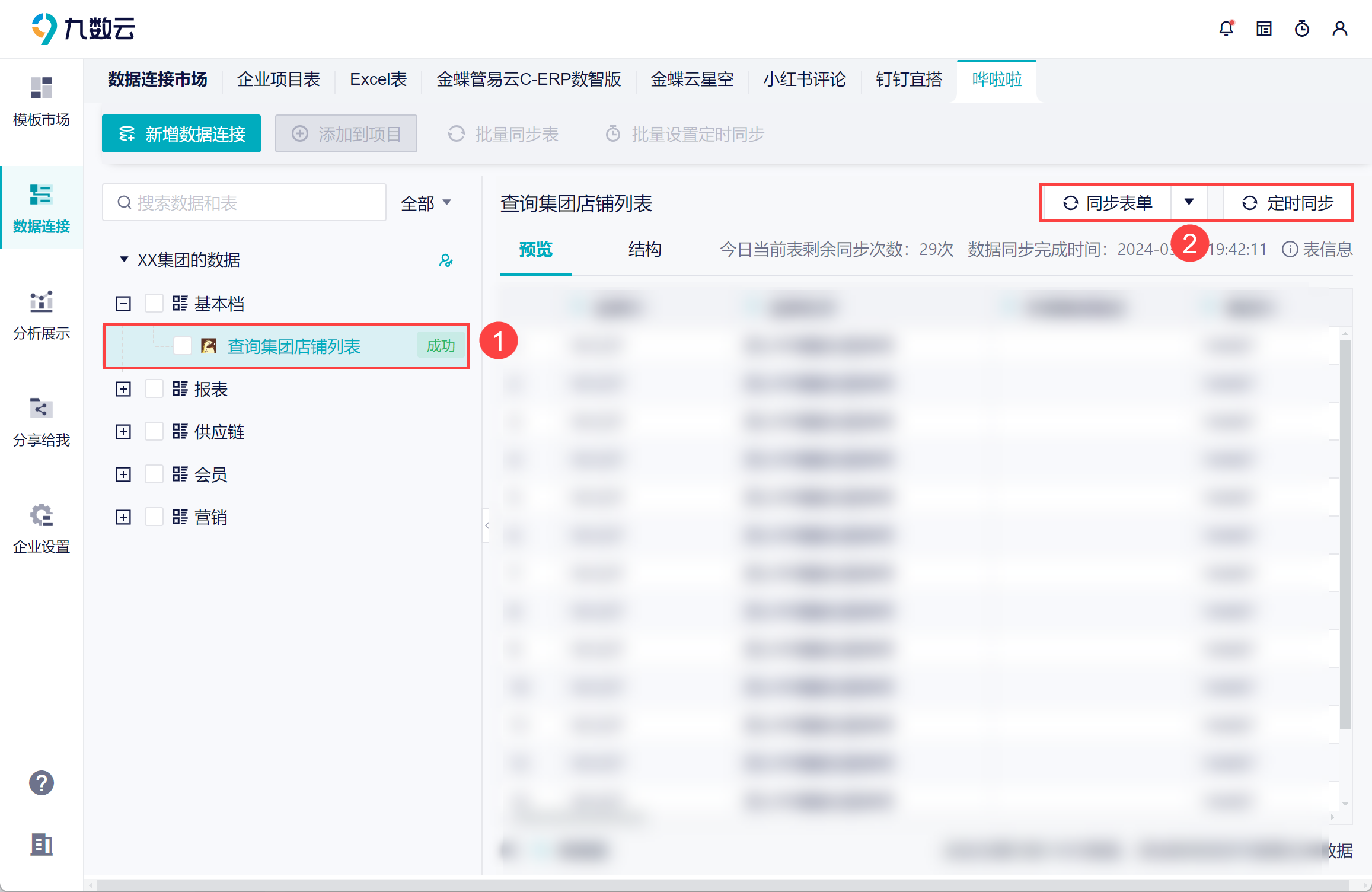
Task: Click 定时同步 button
Action: point(1287,203)
